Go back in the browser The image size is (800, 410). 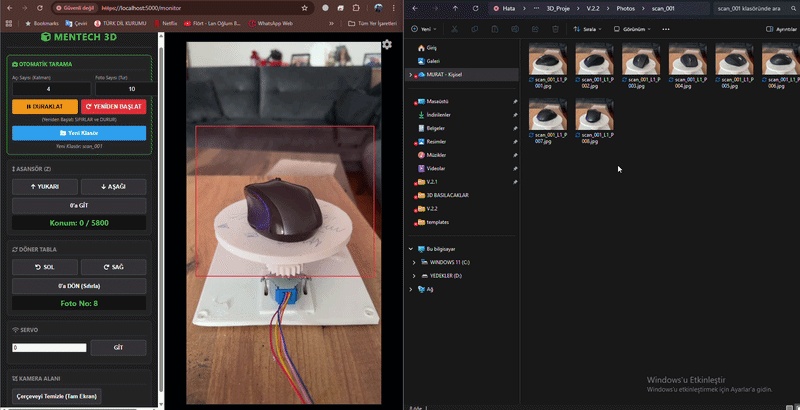pyautogui.click(x=10, y=8)
